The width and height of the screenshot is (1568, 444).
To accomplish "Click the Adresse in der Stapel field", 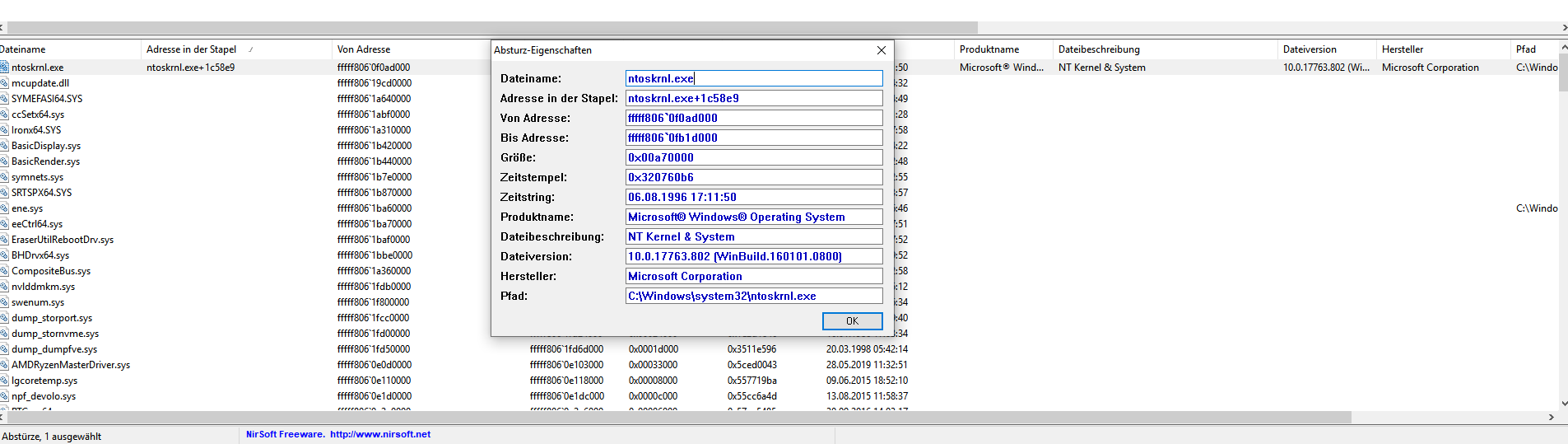I will (x=754, y=98).
